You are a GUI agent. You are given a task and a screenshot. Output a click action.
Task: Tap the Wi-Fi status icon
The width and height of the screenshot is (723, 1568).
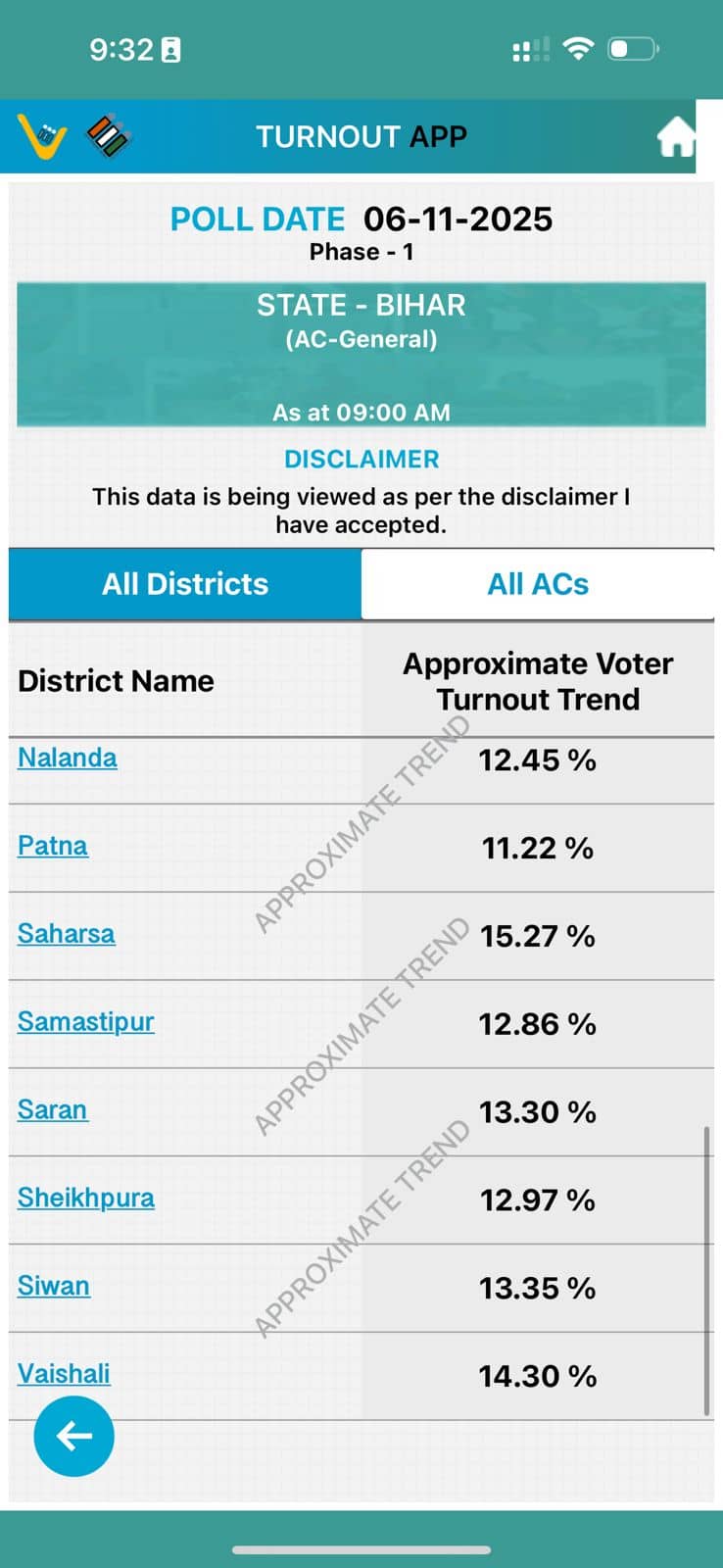579,48
